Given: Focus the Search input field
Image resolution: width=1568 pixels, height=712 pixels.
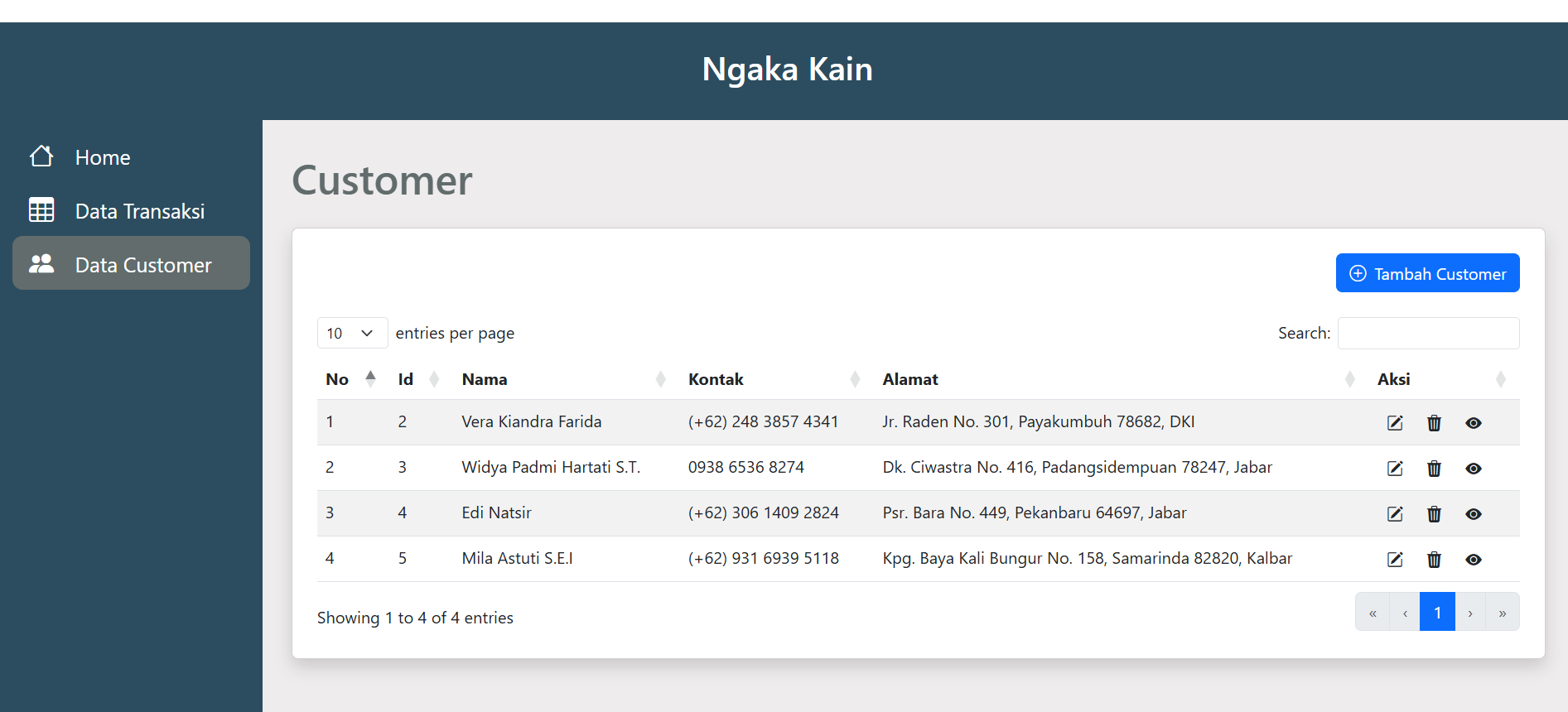Looking at the screenshot, I should point(1428,333).
